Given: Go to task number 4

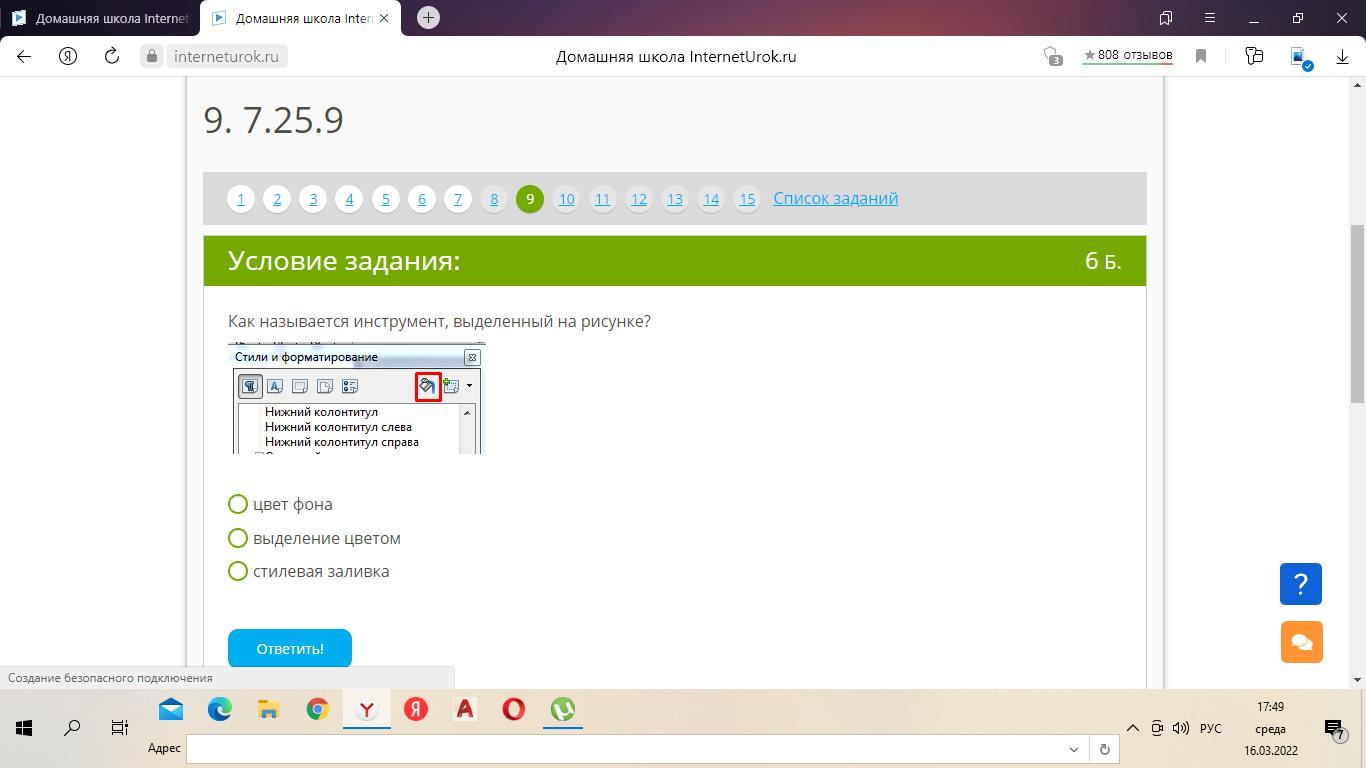Looking at the screenshot, I should click(349, 199).
